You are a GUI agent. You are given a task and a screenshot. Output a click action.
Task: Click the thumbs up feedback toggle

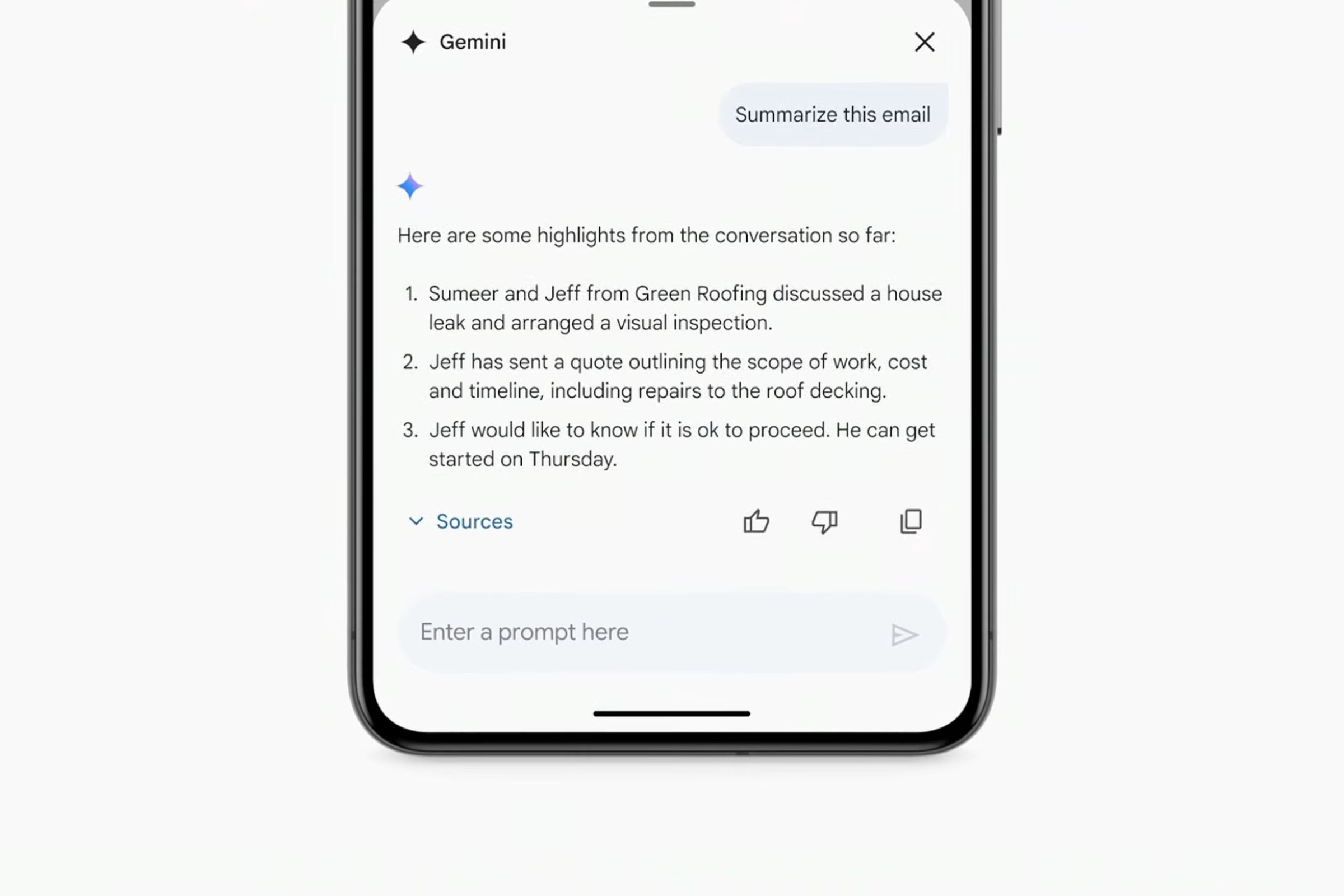pos(757,521)
